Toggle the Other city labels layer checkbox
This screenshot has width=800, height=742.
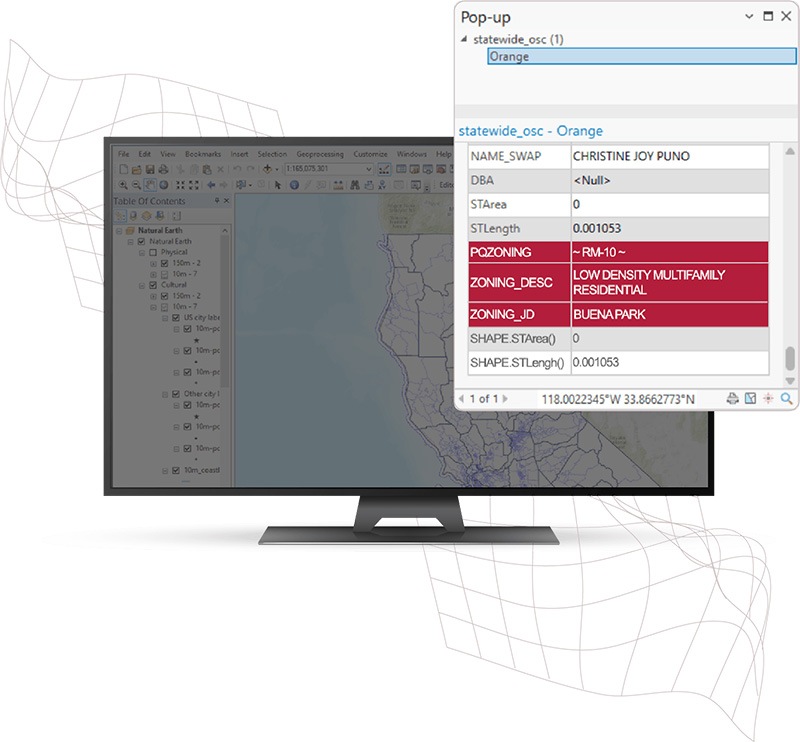[x=176, y=394]
